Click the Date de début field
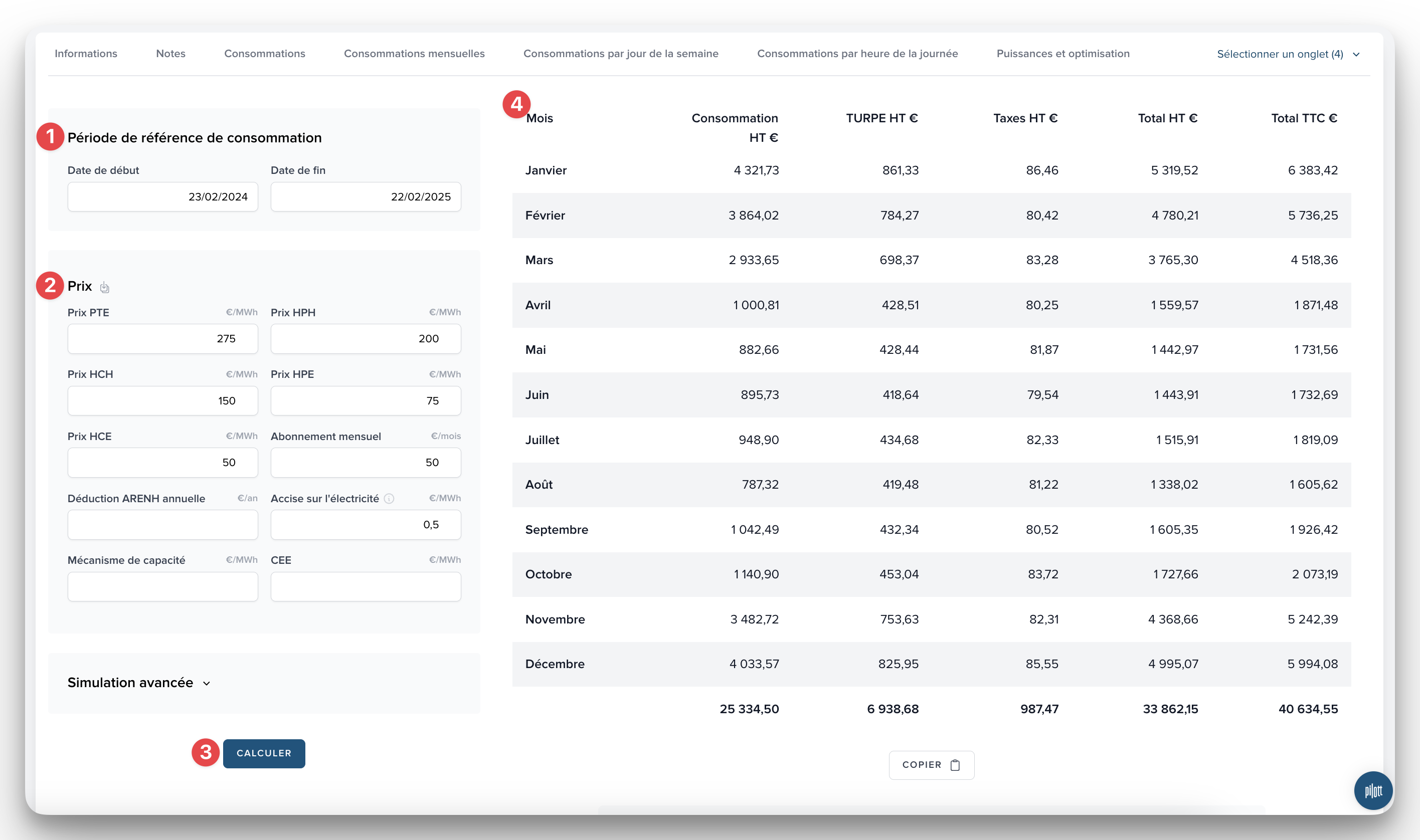Image resolution: width=1420 pixels, height=840 pixels. [x=162, y=197]
